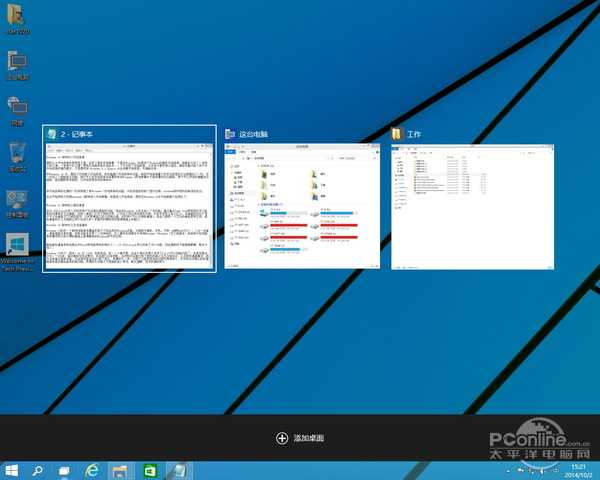Switch to the 这台电脑 Explorer window thumbnail
This screenshot has height=480, width=600.
click(302, 199)
